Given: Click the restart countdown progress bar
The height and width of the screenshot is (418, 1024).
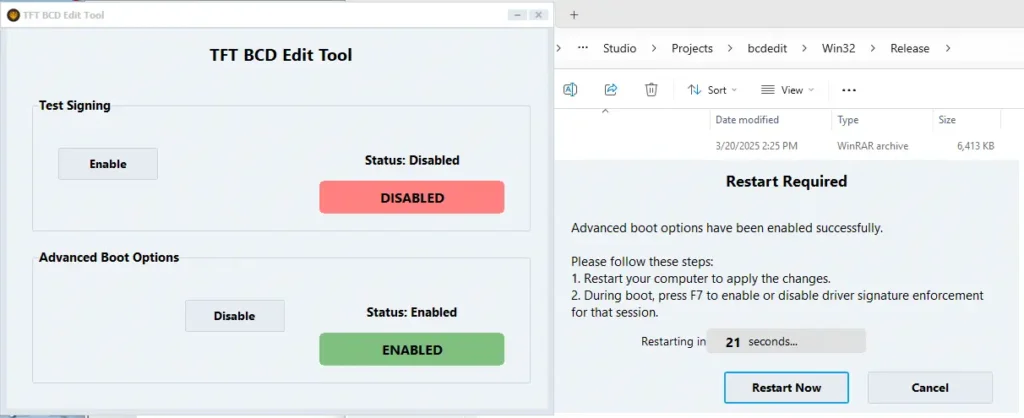Looking at the screenshot, I should pyautogui.click(x=786, y=342).
